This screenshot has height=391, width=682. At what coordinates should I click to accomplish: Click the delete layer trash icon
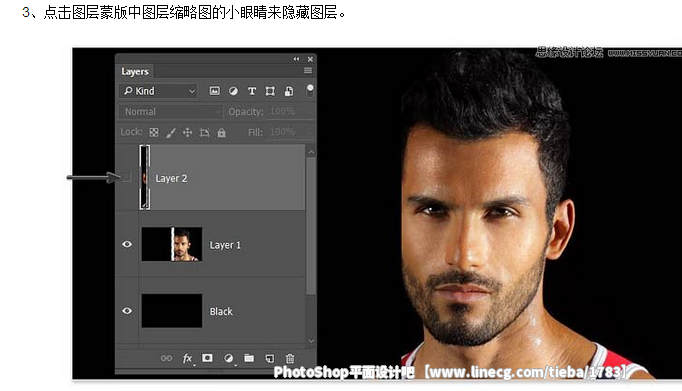290,358
